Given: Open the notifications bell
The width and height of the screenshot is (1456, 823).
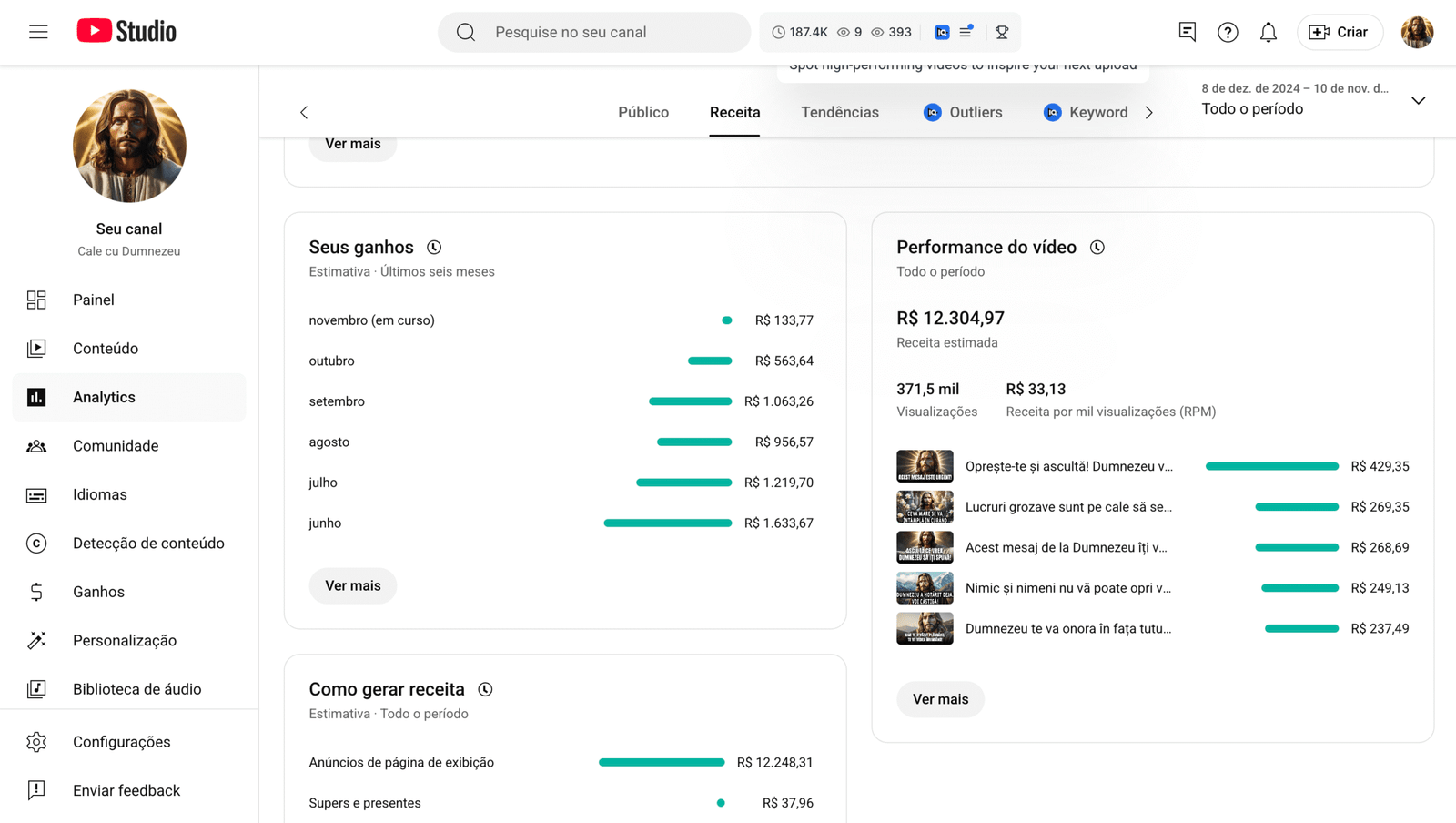Looking at the screenshot, I should coord(1268,33).
